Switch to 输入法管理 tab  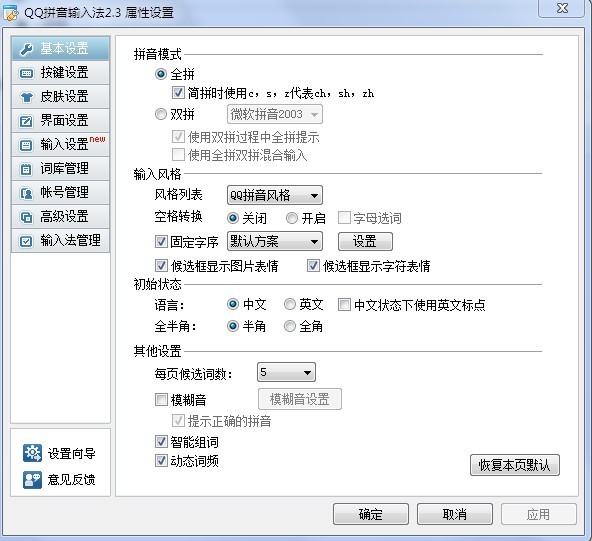(x=60, y=241)
